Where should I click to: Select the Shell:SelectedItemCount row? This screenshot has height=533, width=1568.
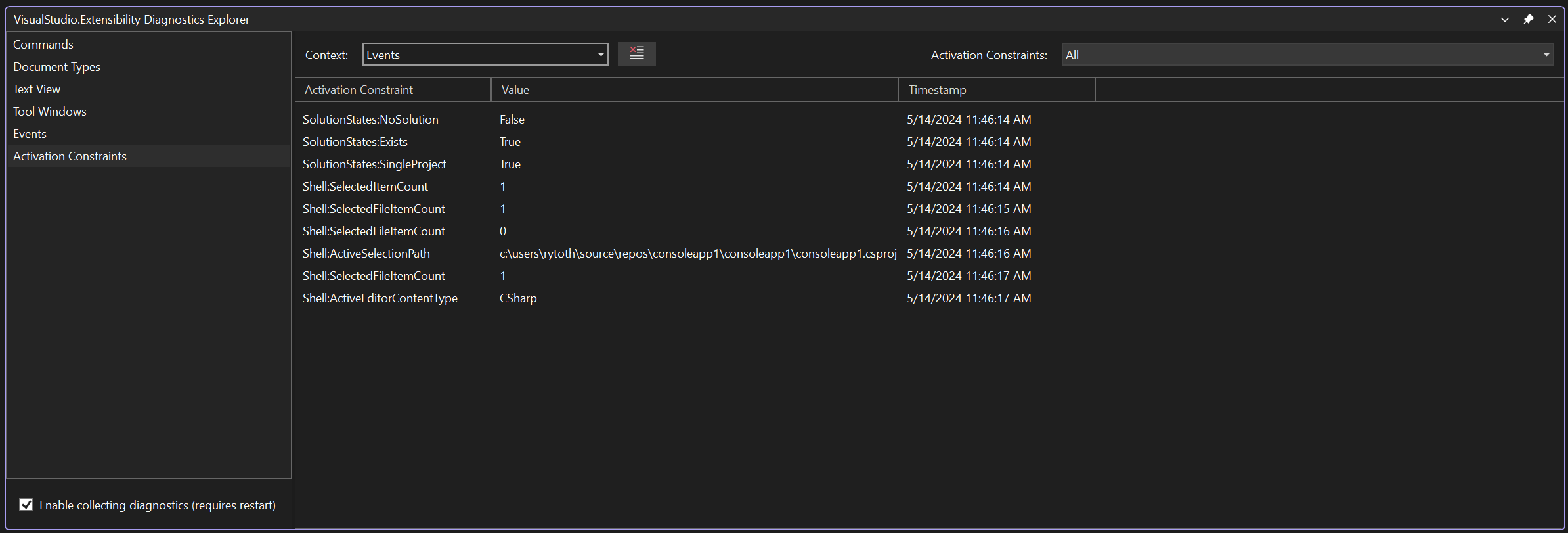pos(929,187)
